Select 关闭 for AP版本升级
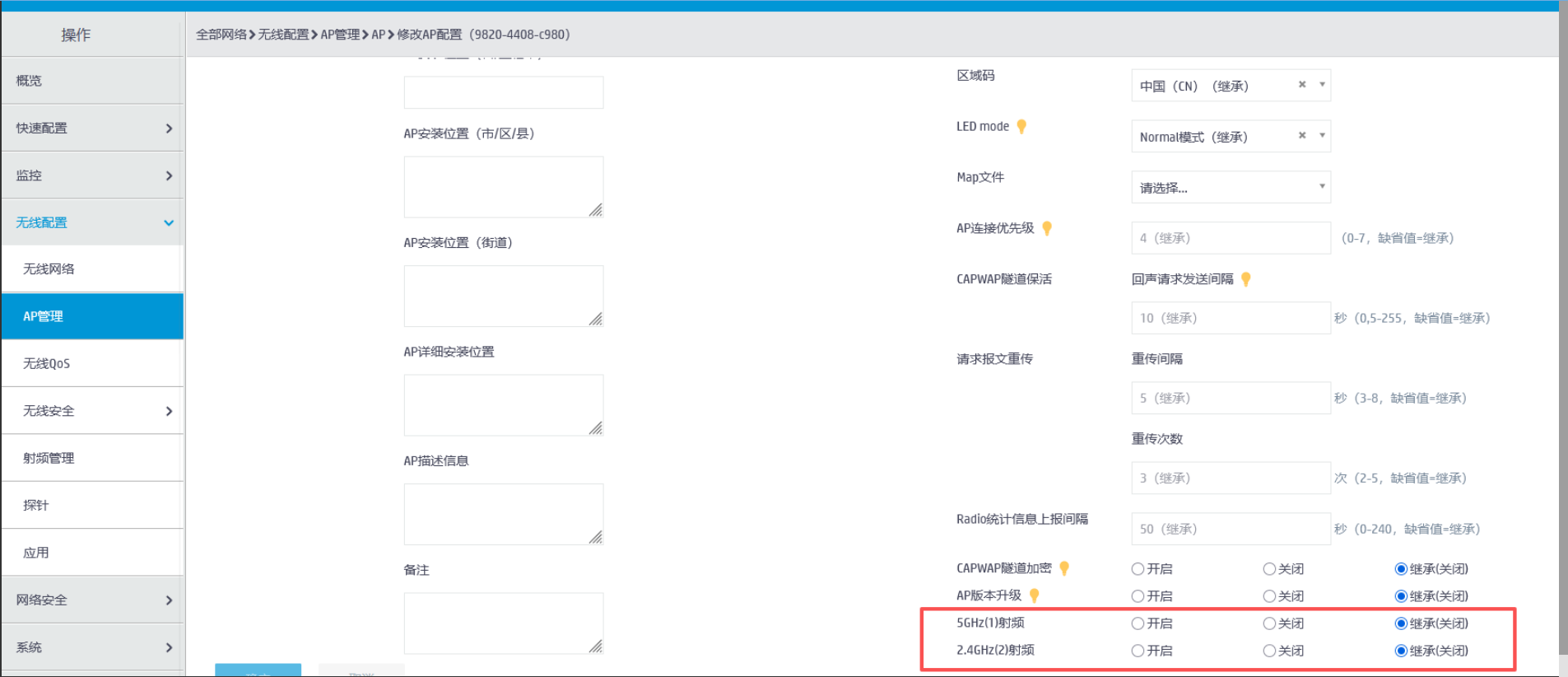Viewport: 1568px width, 677px height. [x=1269, y=596]
